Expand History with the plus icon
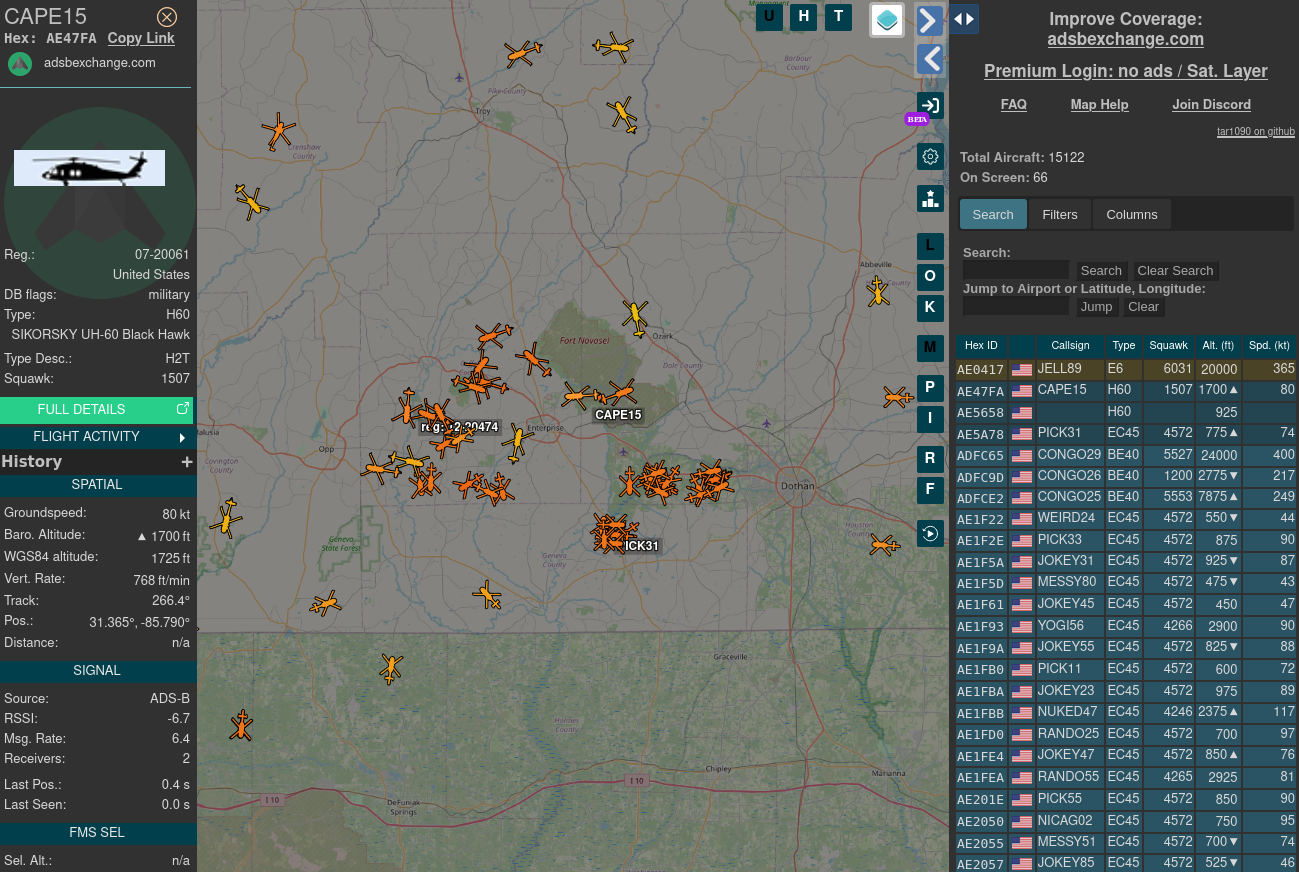Viewport: 1299px width, 872px height. pyautogui.click(x=186, y=462)
